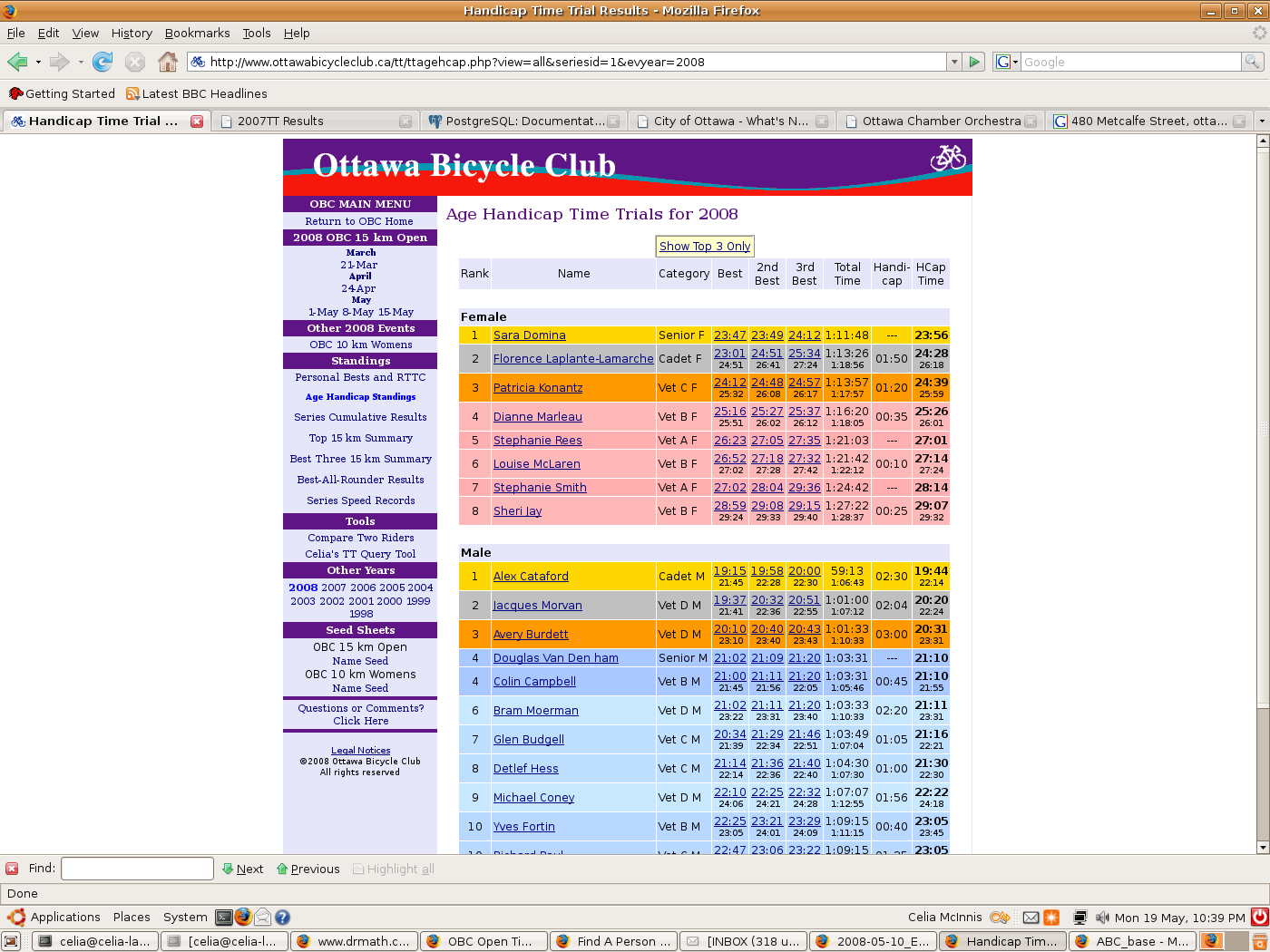The width and height of the screenshot is (1270, 952).
Task: Open the search engine selector dropdown
Action: click(1007, 62)
